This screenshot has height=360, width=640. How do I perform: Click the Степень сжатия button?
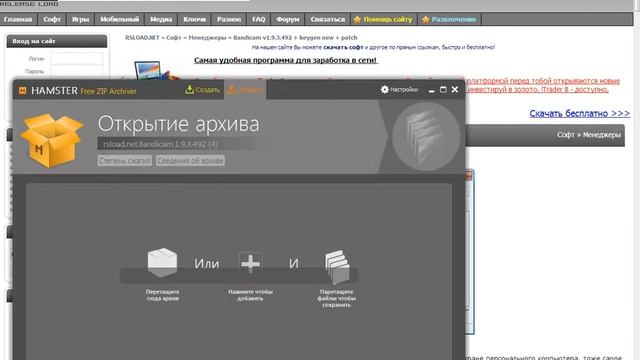(124, 161)
